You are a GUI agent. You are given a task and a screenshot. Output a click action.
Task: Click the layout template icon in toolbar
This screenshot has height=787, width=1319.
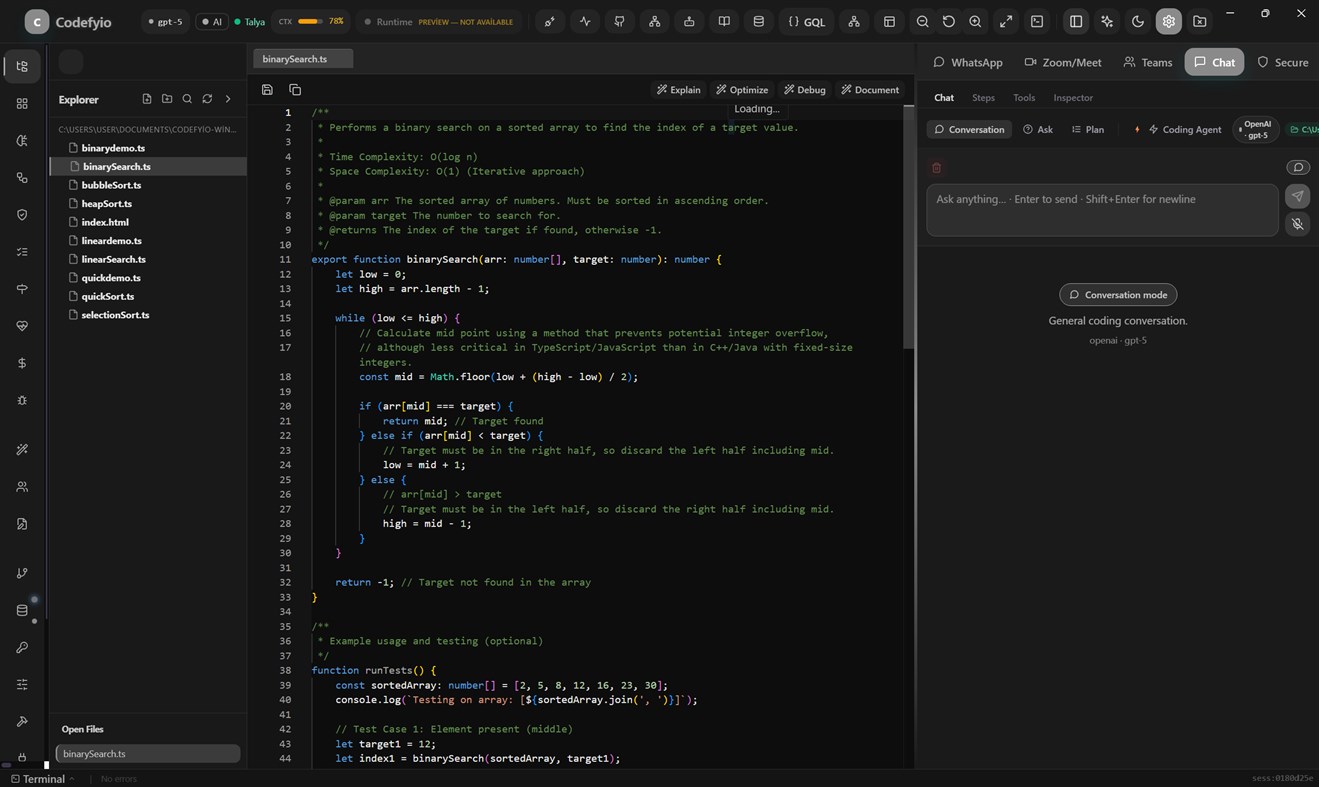888,21
